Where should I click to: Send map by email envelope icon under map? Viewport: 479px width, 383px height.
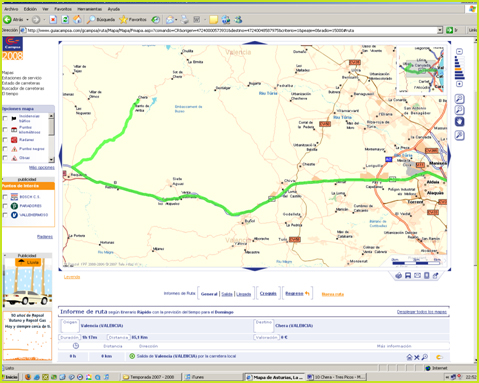(x=417, y=276)
